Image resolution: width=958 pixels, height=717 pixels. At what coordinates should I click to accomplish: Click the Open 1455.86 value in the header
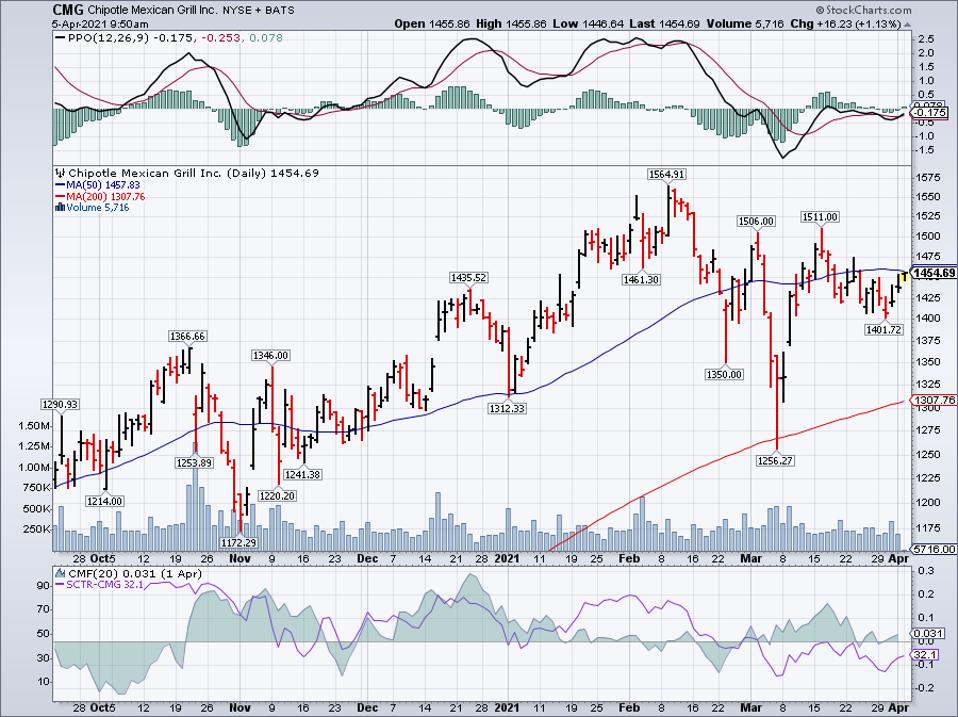432,24
